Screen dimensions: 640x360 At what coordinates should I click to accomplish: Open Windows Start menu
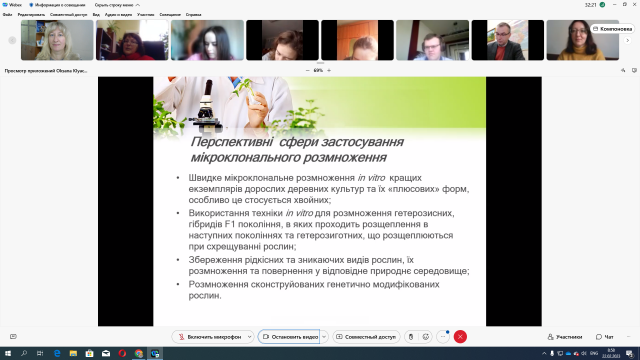tap(8, 353)
